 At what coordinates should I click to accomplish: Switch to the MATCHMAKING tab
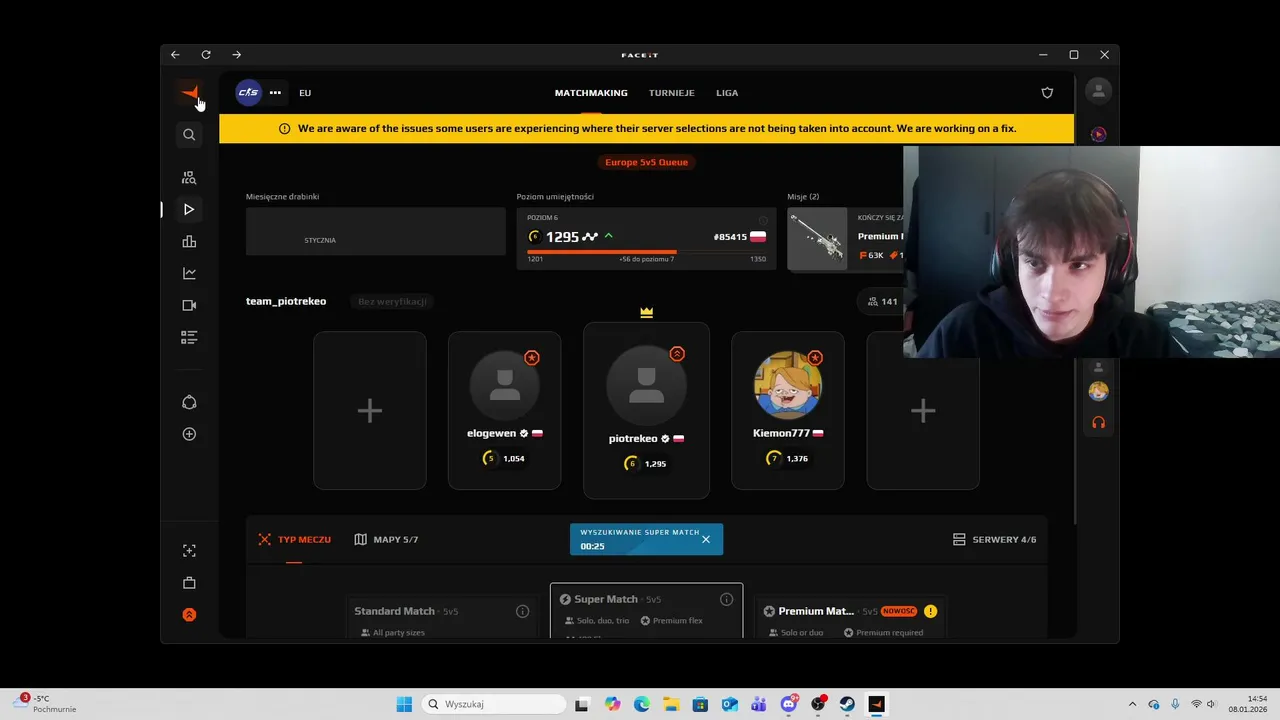(x=591, y=93)
